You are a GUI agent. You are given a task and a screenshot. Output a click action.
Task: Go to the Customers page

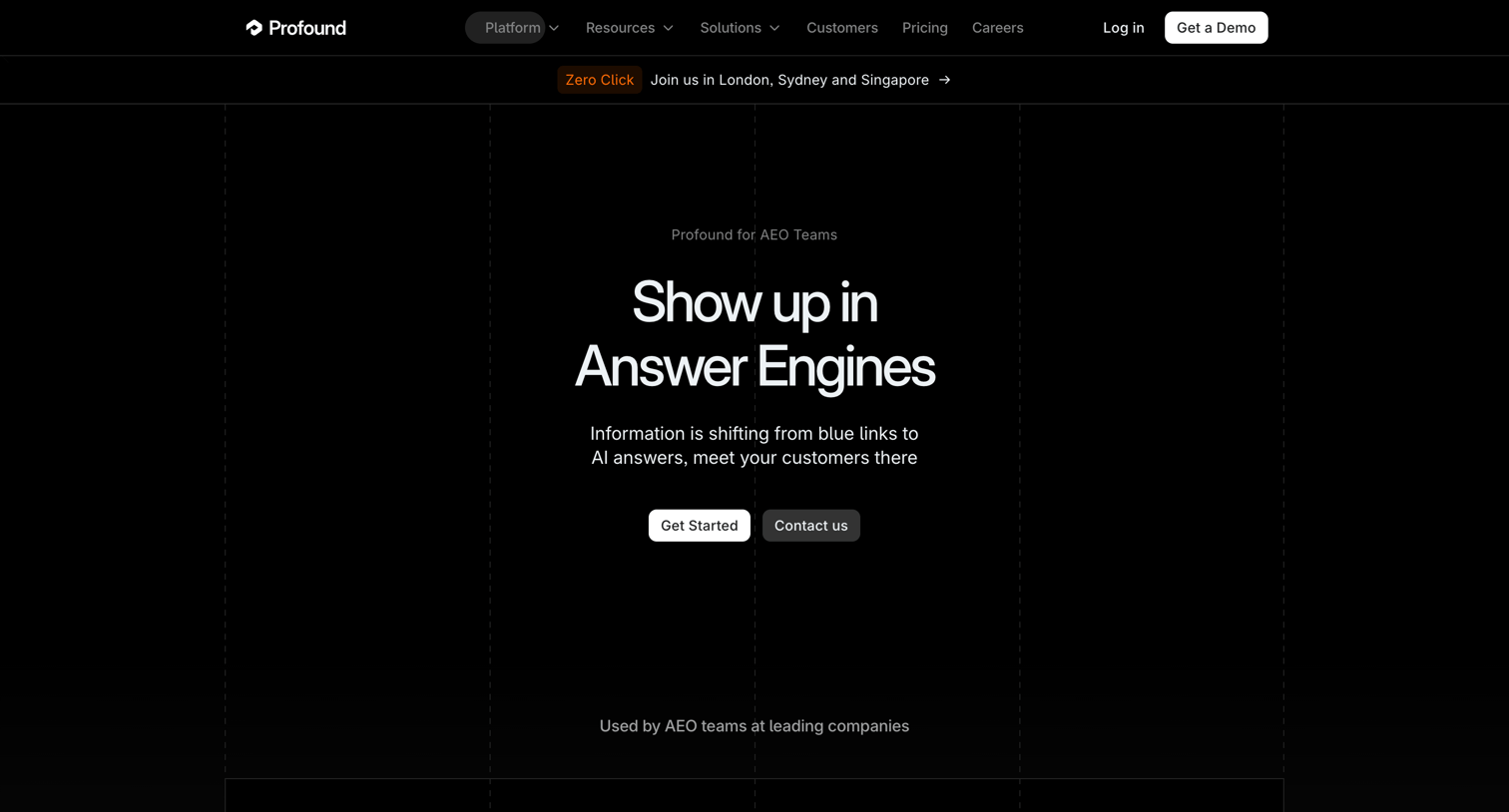pyautogui.click(x=842, y=28)
